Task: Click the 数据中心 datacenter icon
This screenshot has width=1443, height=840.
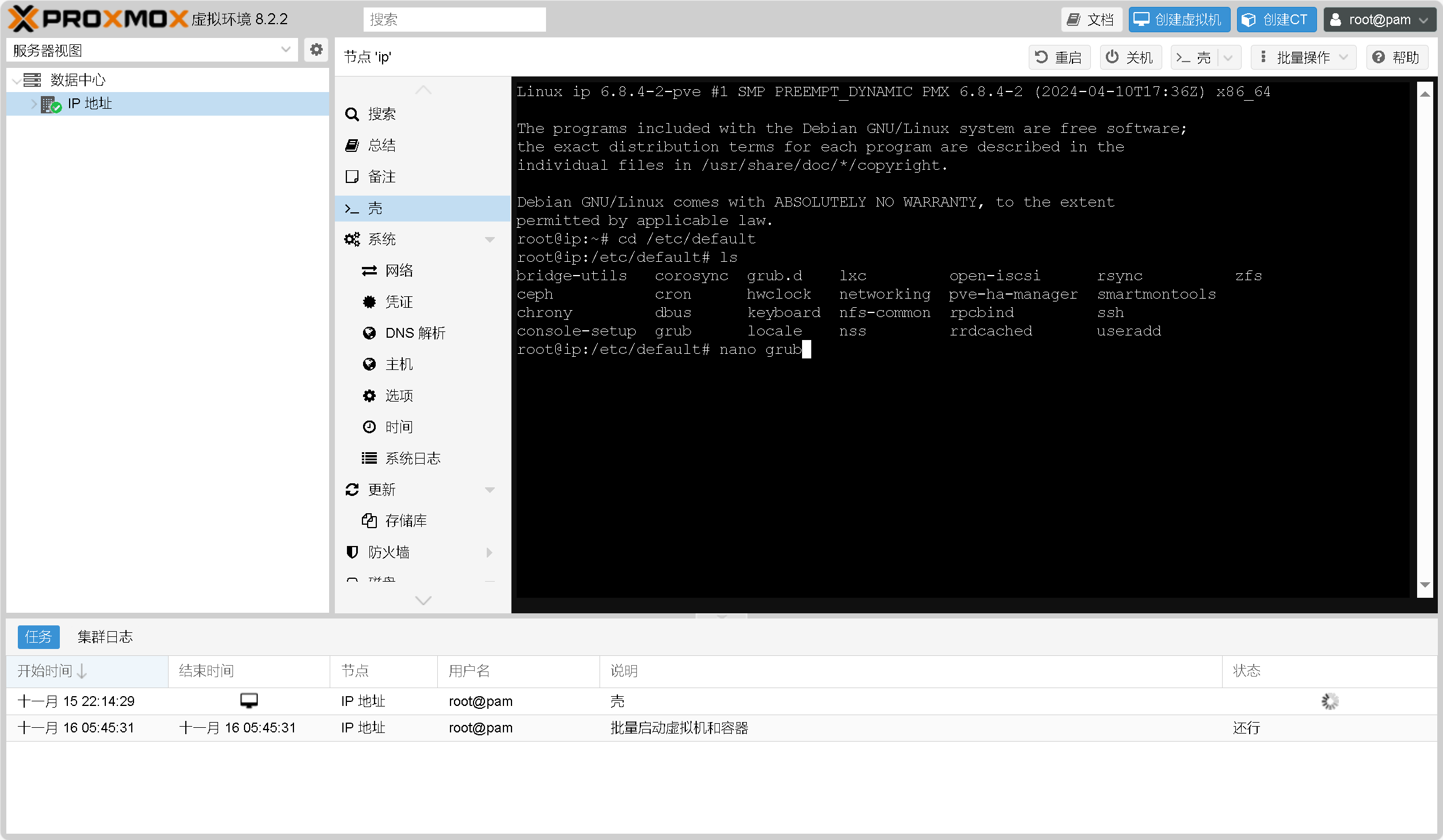Action: click(x=32, y=80)
